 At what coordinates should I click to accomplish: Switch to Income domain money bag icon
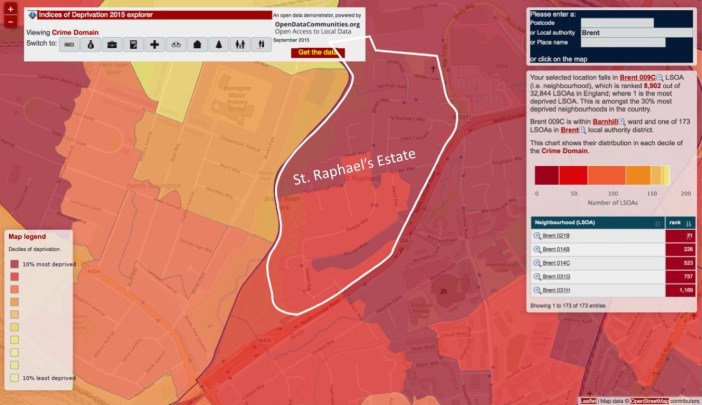point(92,45)
